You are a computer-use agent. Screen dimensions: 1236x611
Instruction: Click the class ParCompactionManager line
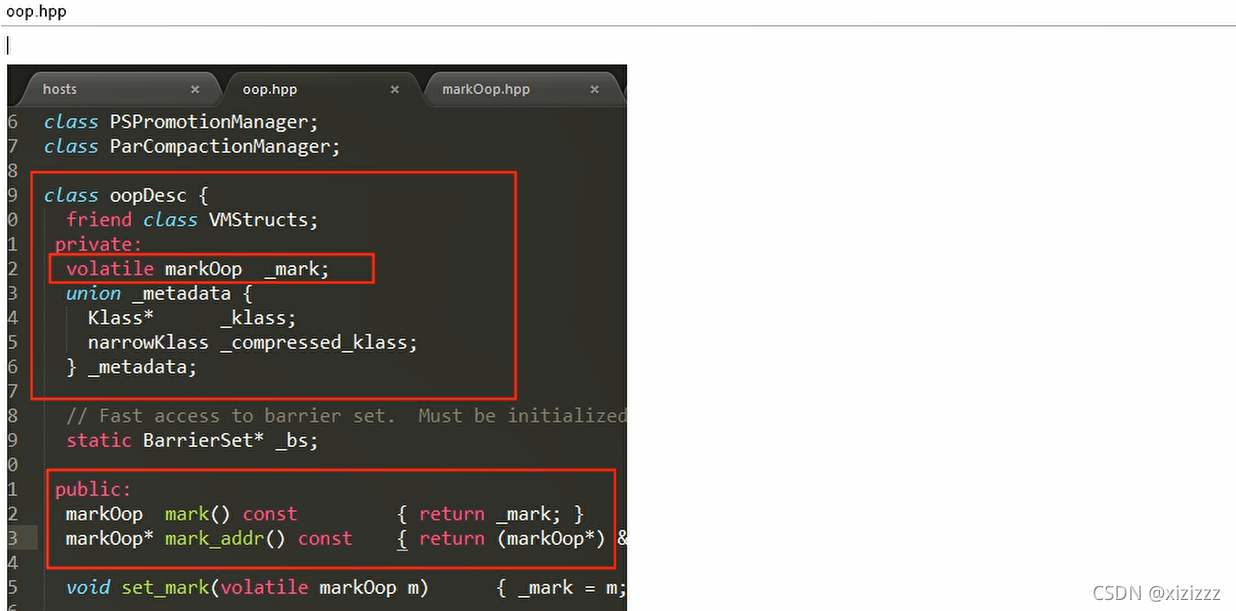tap(192, 146)
